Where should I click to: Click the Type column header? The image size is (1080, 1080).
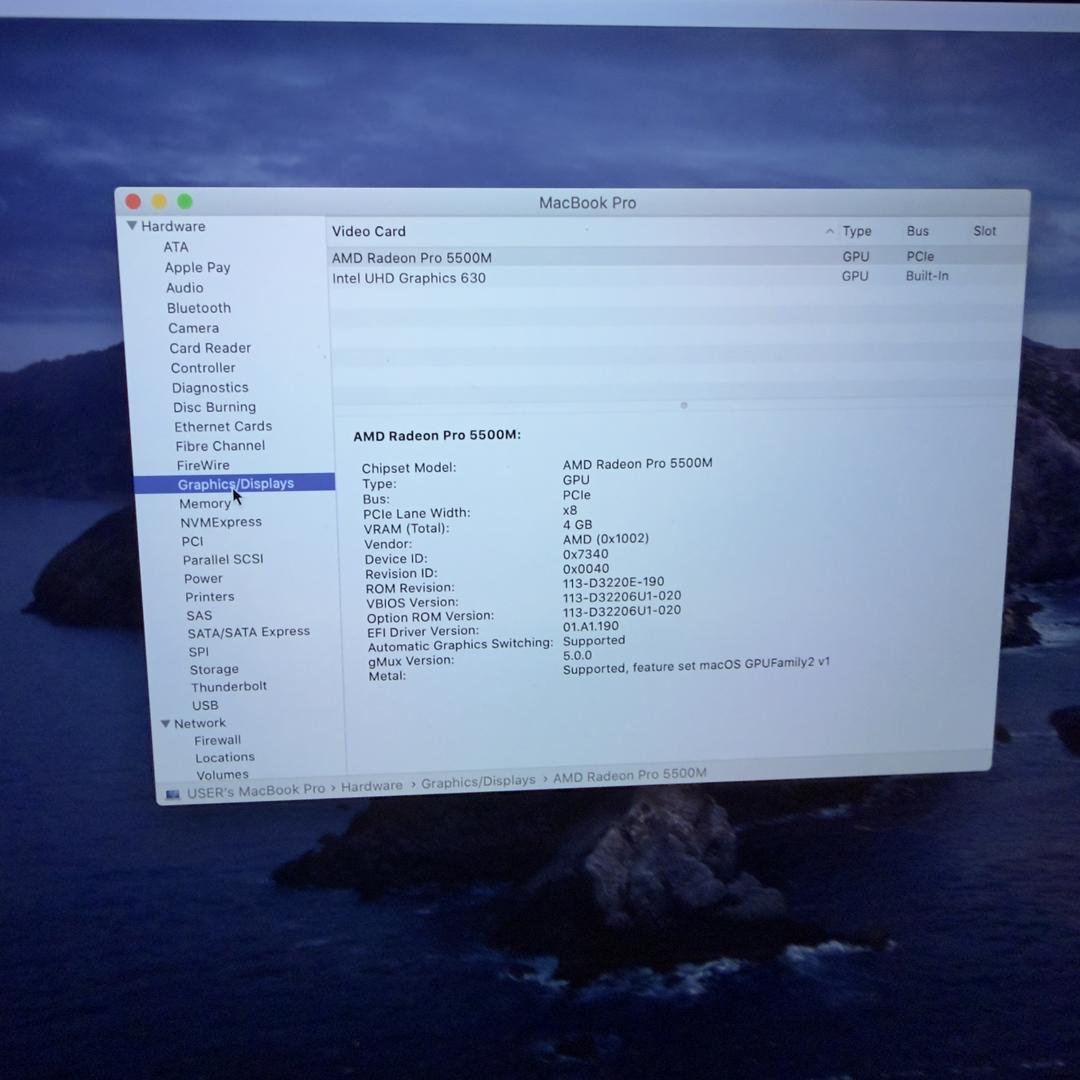(857, 231)
